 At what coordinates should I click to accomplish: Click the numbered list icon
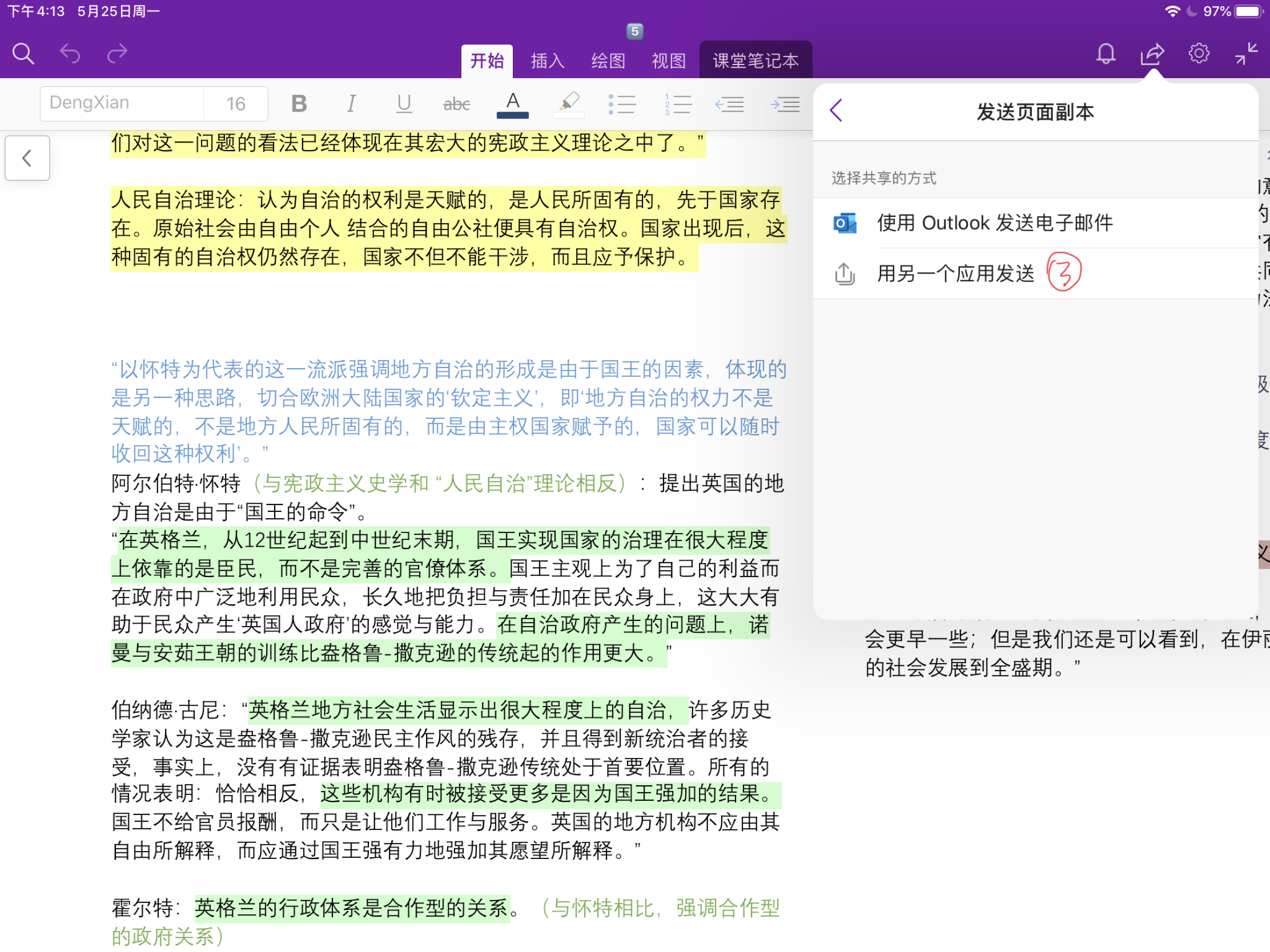click(674, 102)
